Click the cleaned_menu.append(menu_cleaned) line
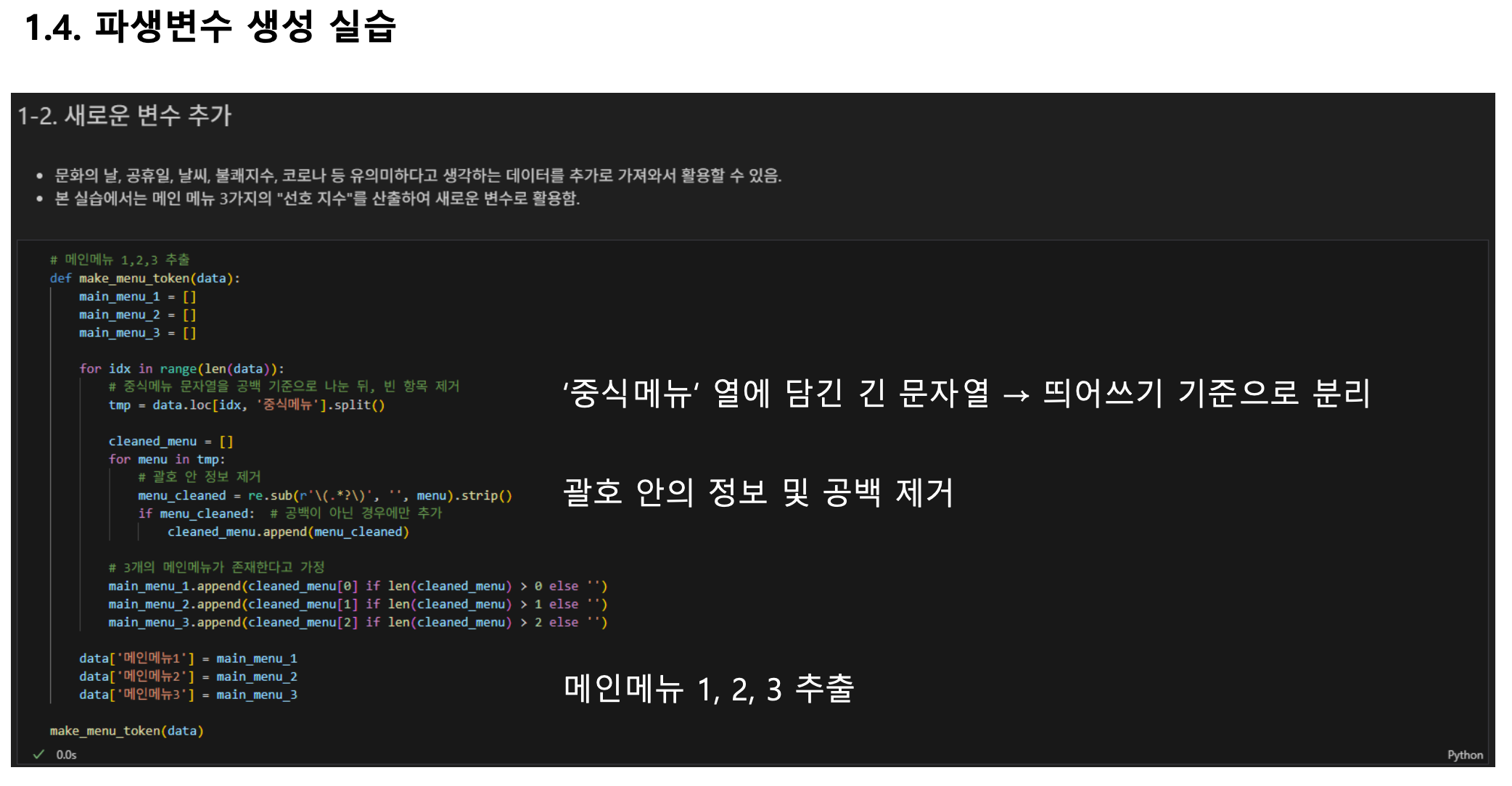 [x=287, y=531]
